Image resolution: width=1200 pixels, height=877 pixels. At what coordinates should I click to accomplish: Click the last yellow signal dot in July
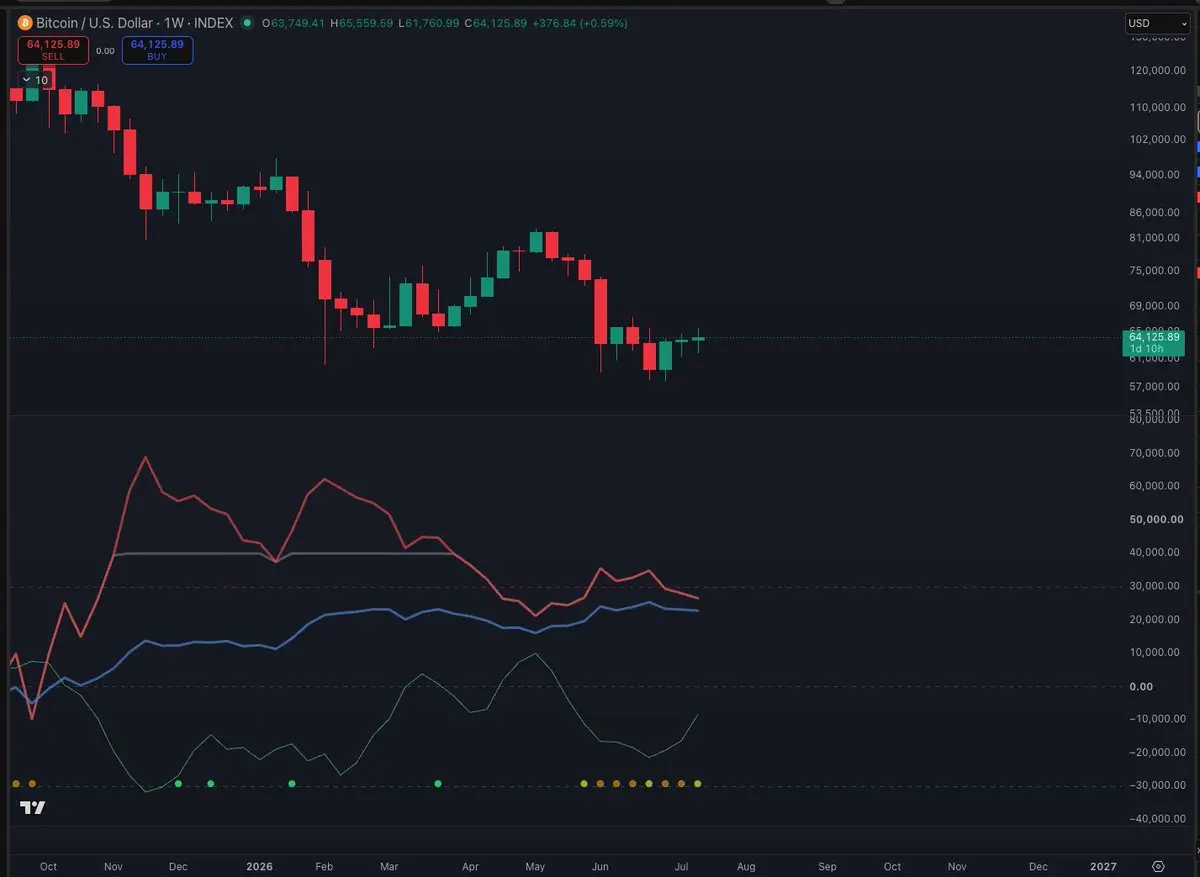tap(697, 784)
